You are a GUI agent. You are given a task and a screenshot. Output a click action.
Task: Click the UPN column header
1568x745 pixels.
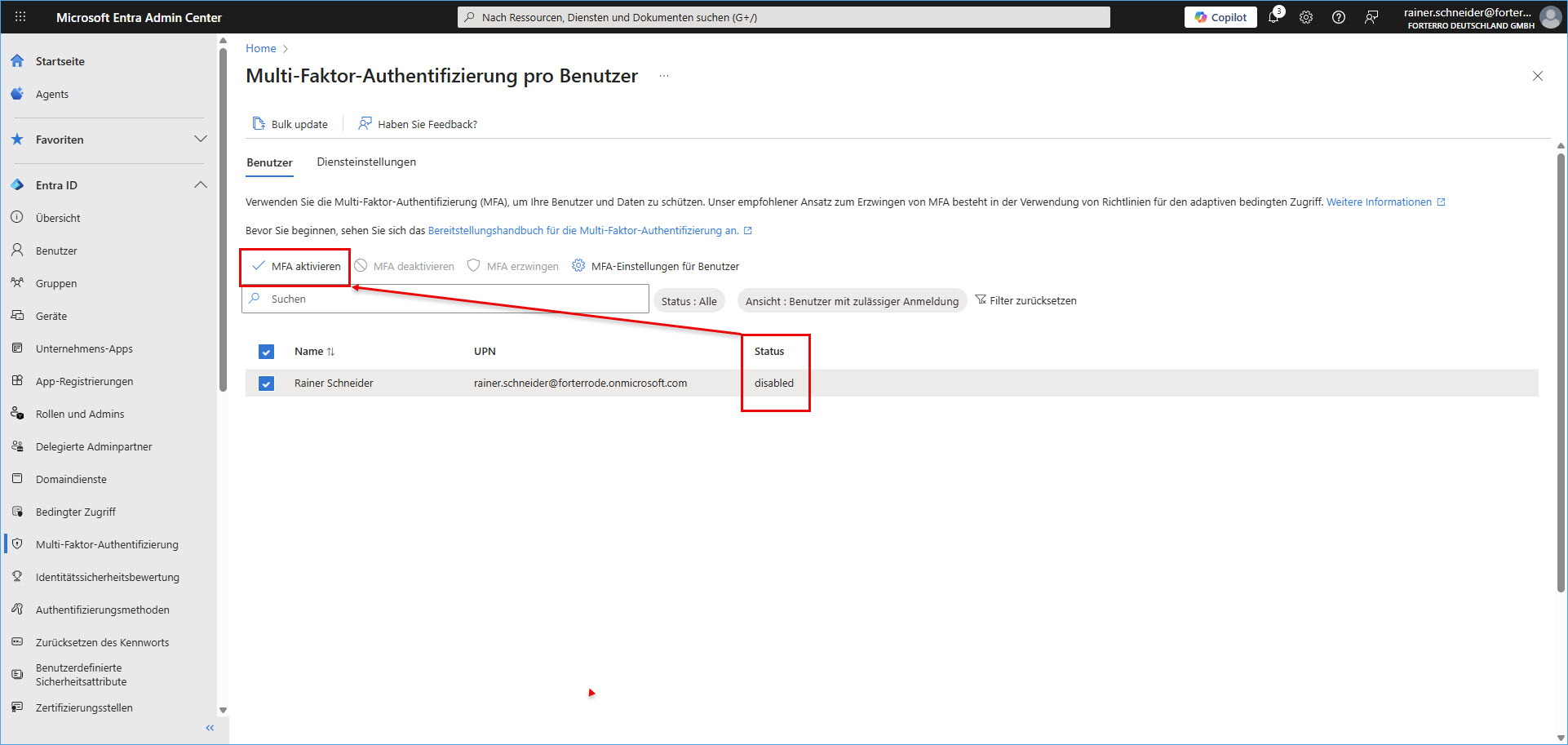485,352
